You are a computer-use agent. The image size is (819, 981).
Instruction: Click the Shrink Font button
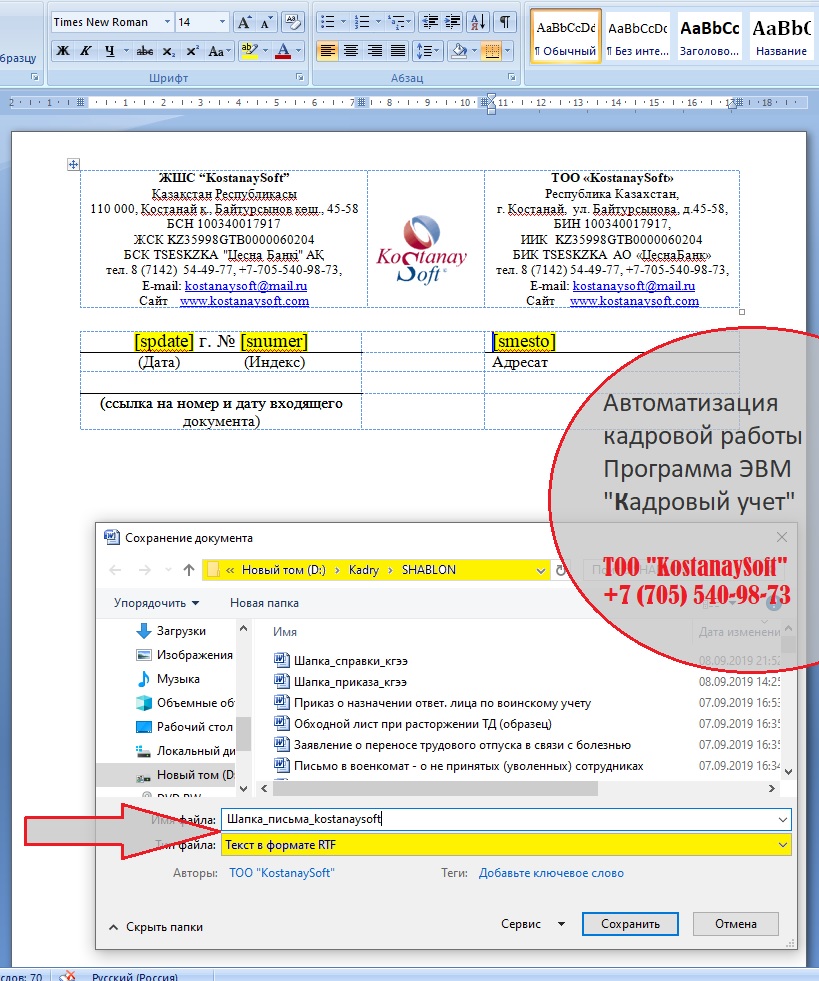click(266, 23)
